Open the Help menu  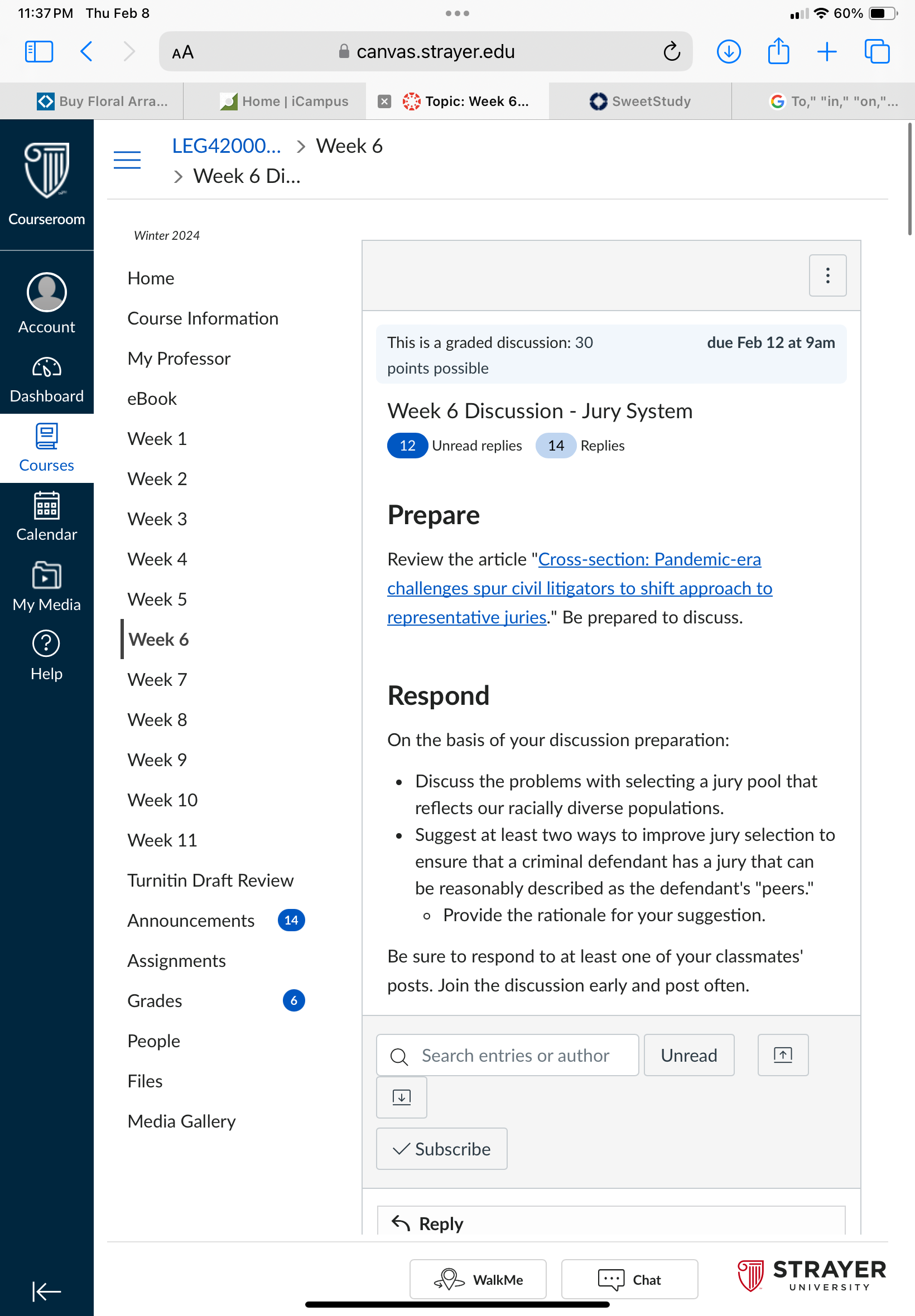(46, 656)
